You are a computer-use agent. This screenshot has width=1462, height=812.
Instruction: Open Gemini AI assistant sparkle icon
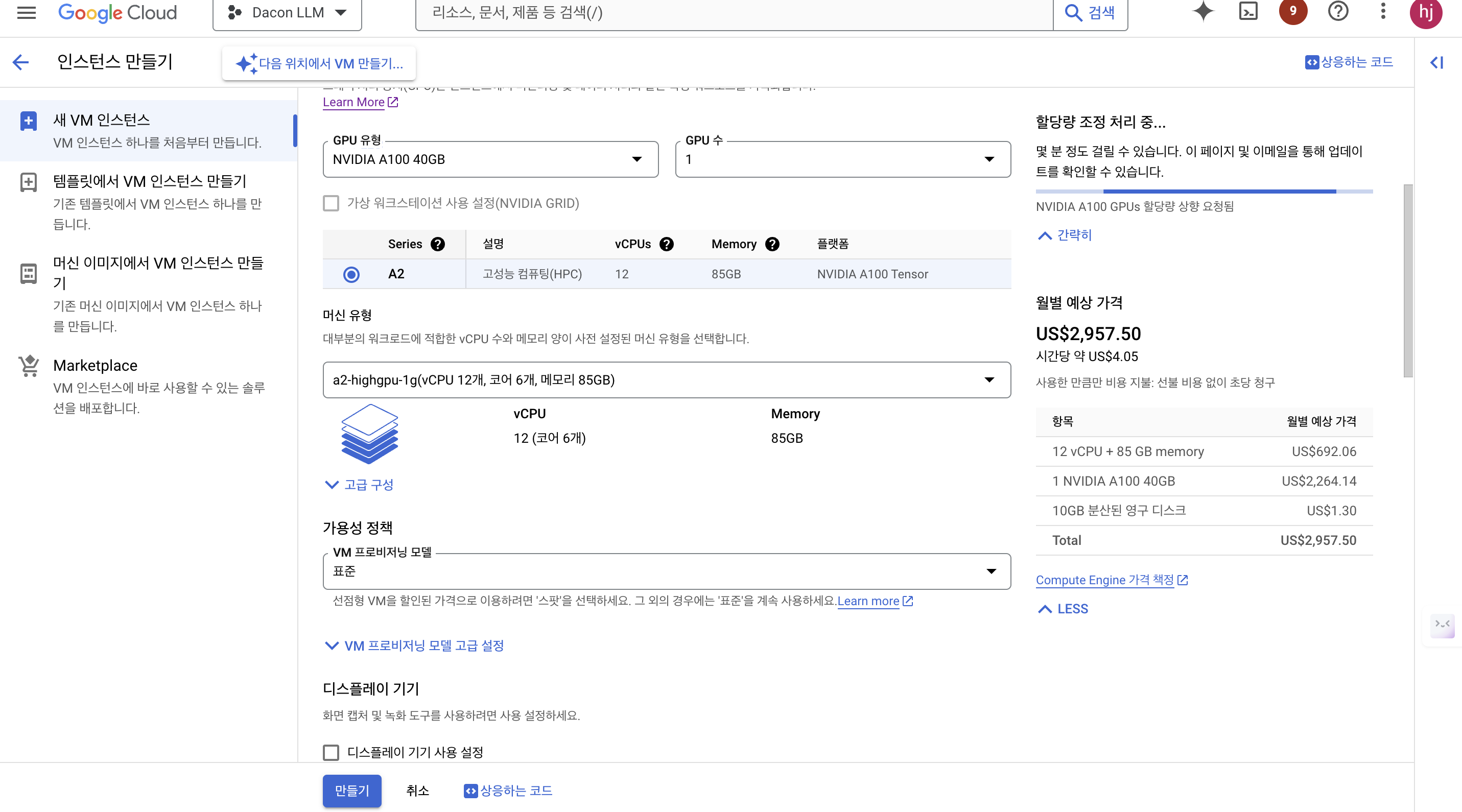(x=1203, y=11)
